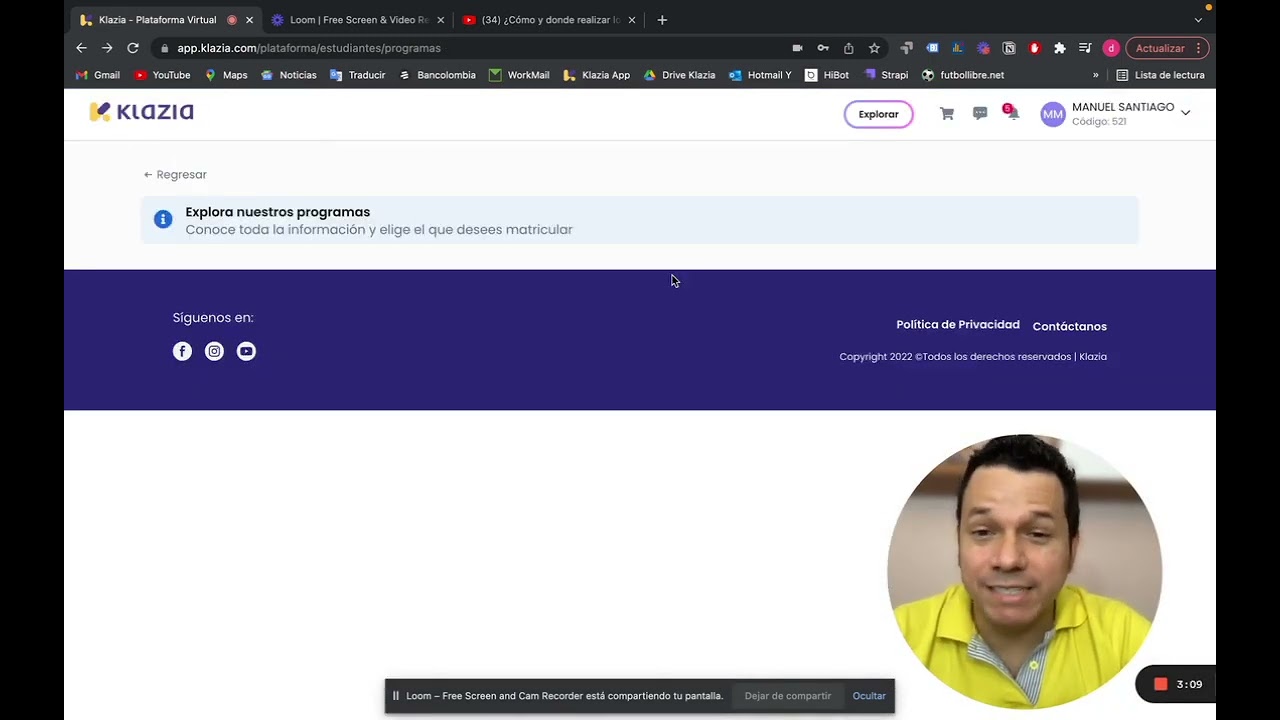Focus the browser address bar
This screenshot has width=1280, height=720.
pos(480,48)
